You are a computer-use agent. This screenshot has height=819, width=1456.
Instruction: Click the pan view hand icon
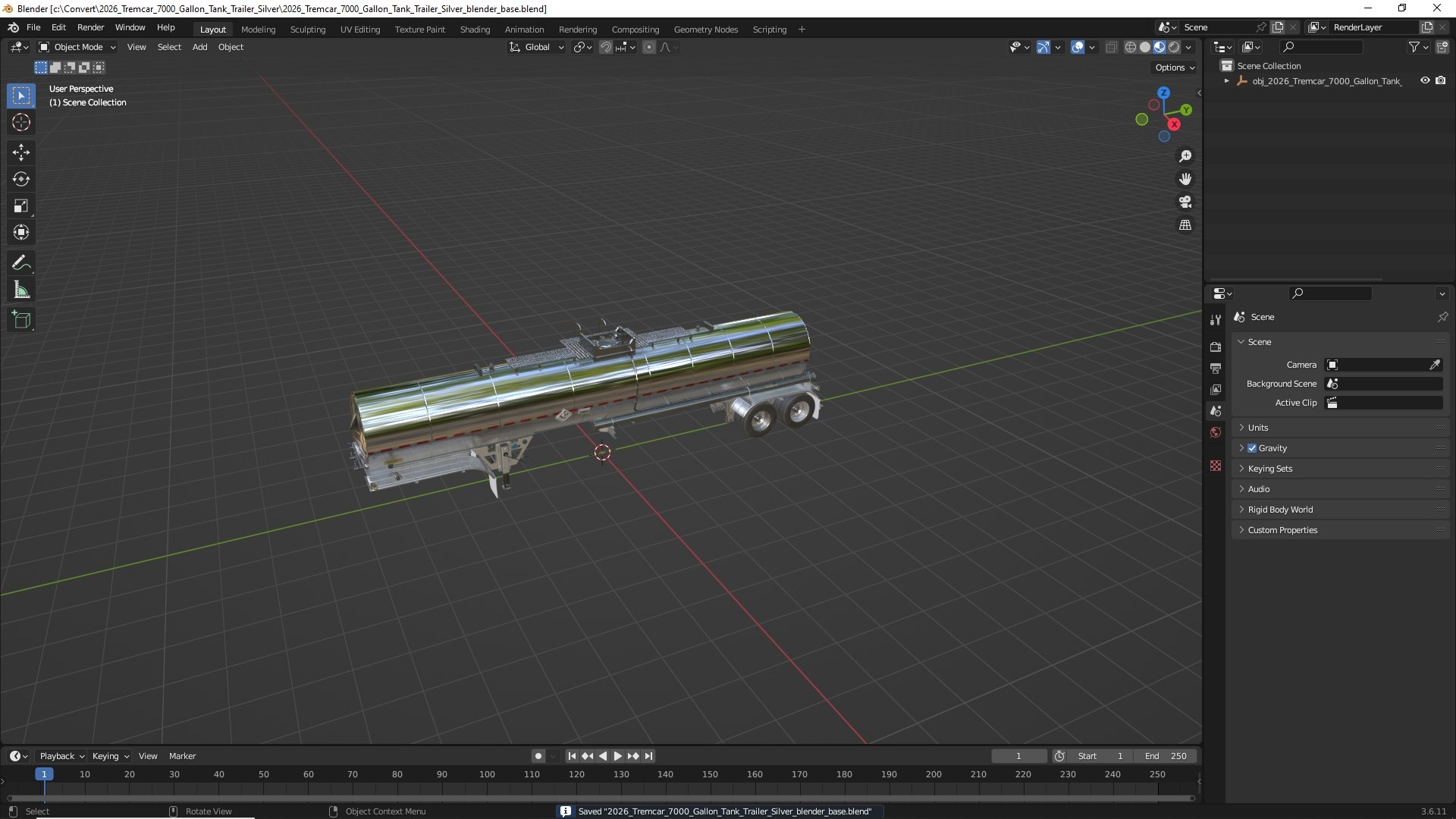tap(1185, 179)
